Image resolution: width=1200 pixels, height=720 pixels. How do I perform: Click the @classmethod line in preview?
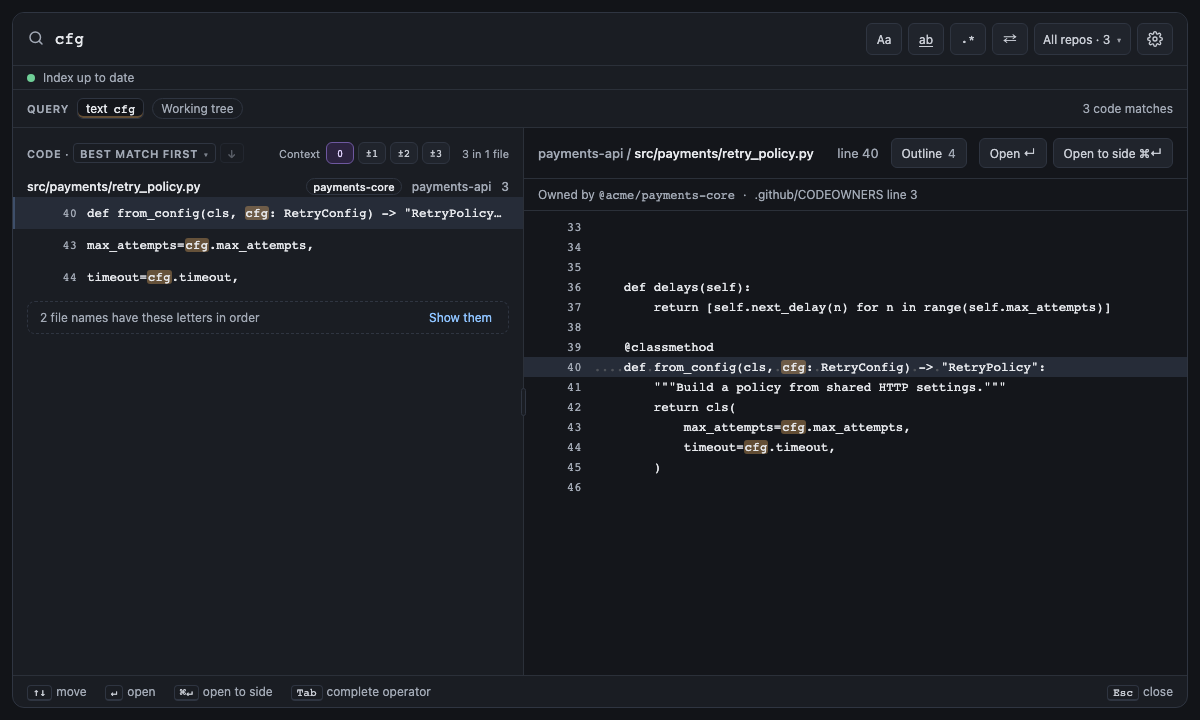click(669, 347)
